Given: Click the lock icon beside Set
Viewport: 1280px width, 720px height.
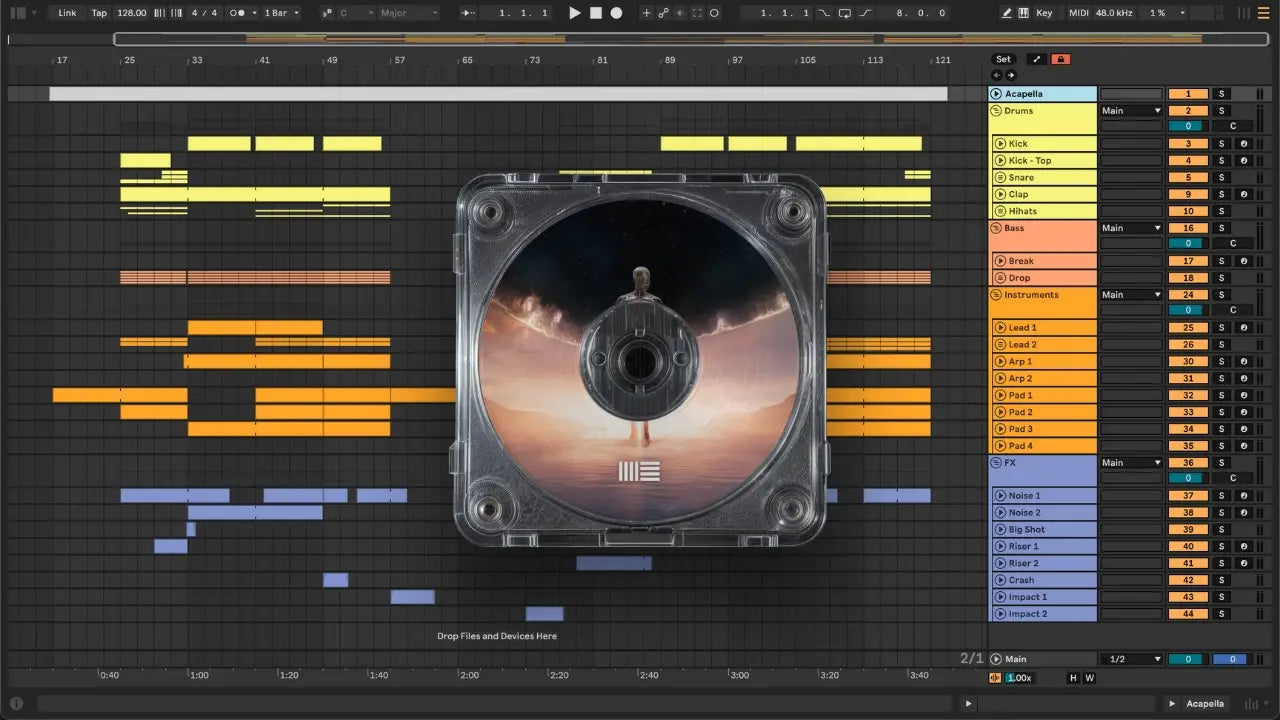Looking at the screenshot, I should coord(1061,59).
